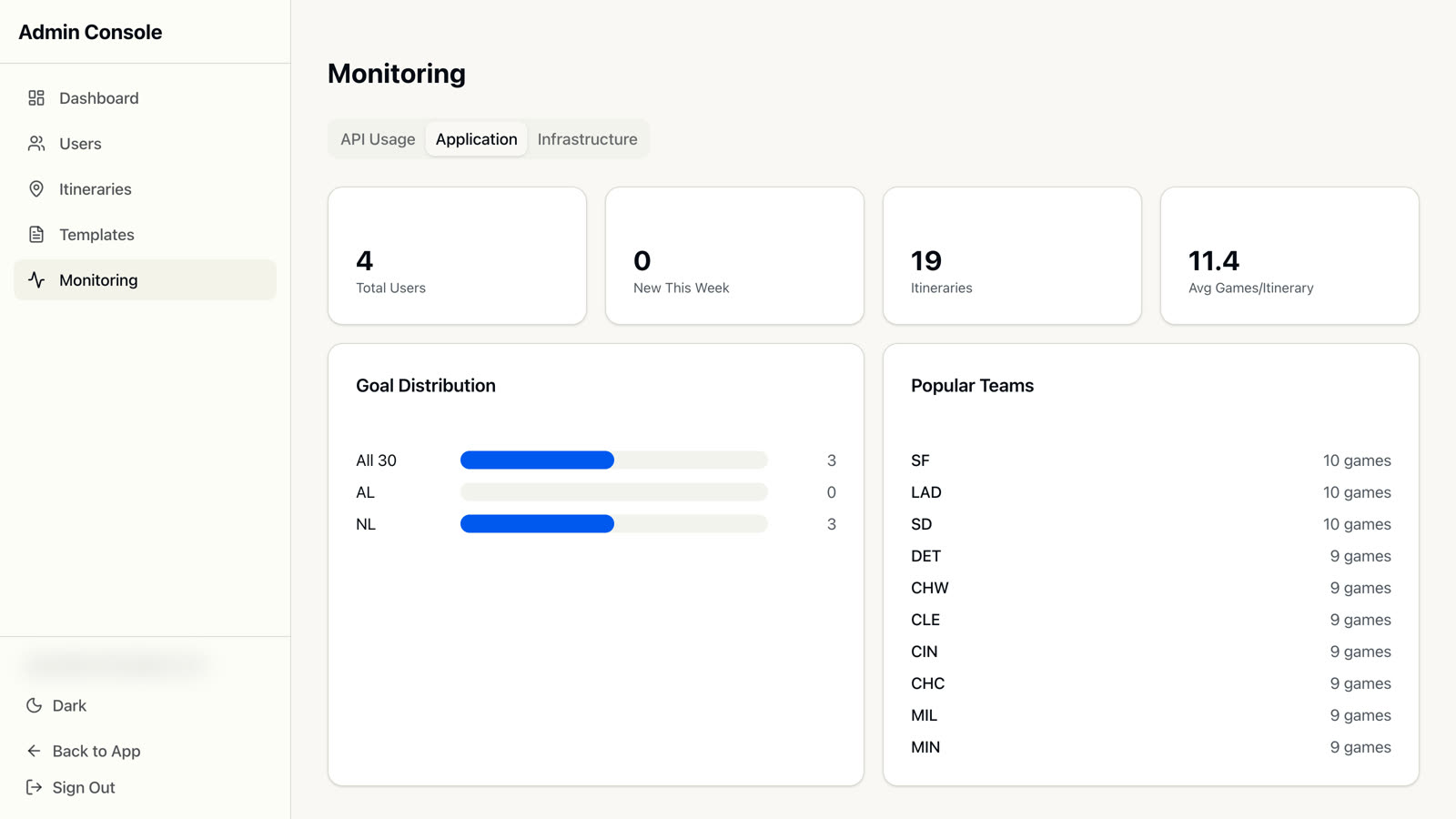Viewport: 1456px width, 819px height.
Task: Click the SF team row
Action: pos(1151,460)
